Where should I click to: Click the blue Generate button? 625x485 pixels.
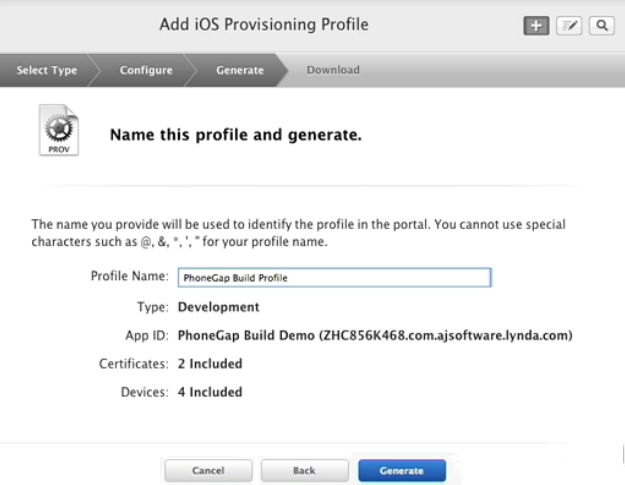tap(402, 471)
